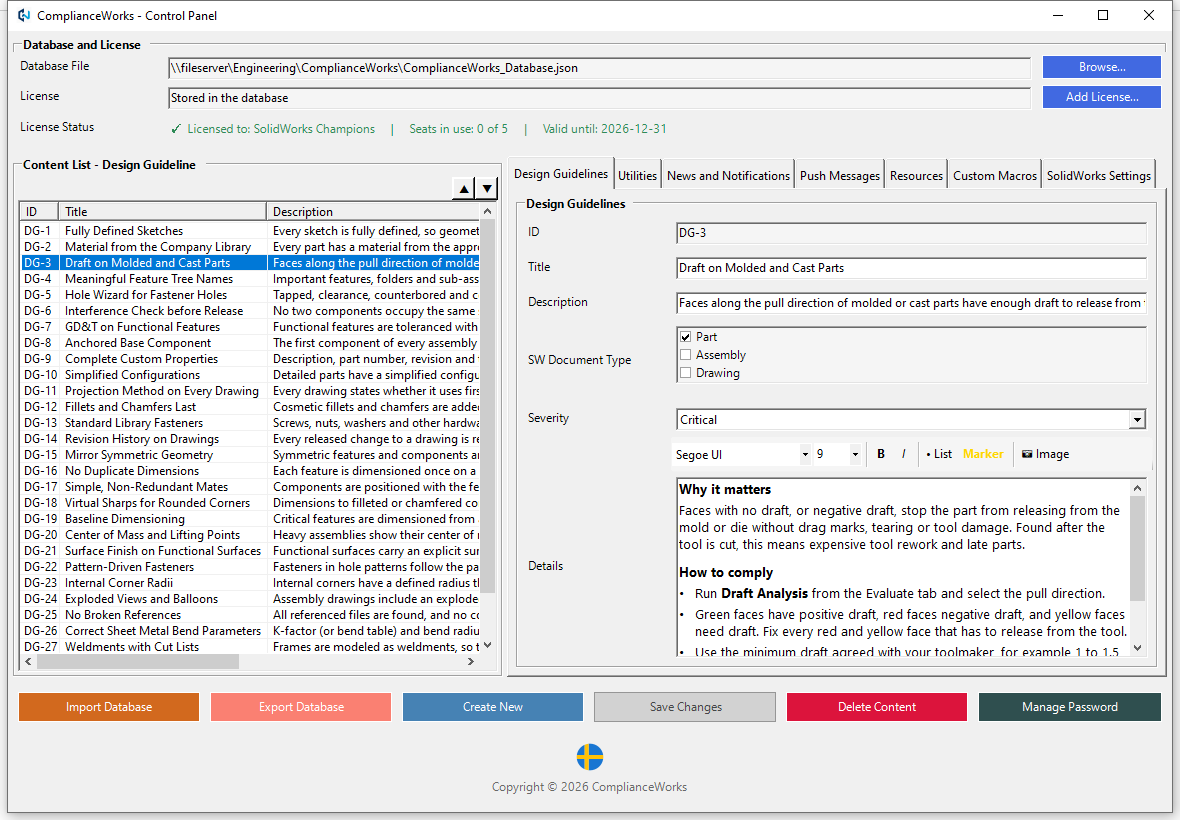Viewport: 1180px width, 820px height.
Task: Move selected guideline up with up arrow
Action: coord(464,189)
